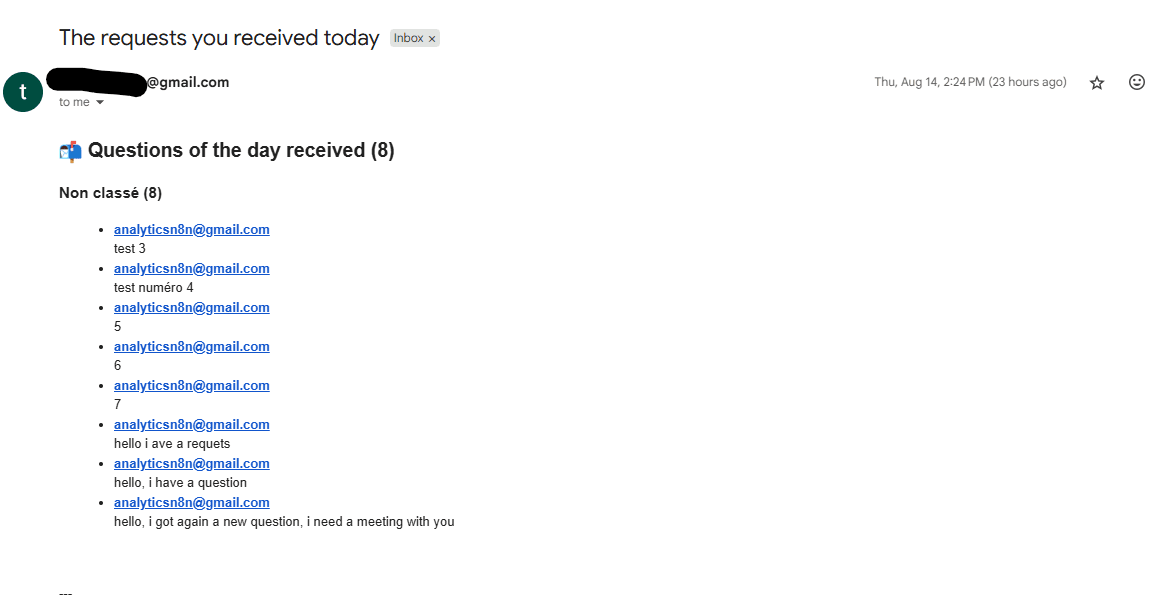Image resolution: width=1164 pixels, height=596 pixels.
Task: Open the email link above message '5'
Action: [x=192, y=307]
